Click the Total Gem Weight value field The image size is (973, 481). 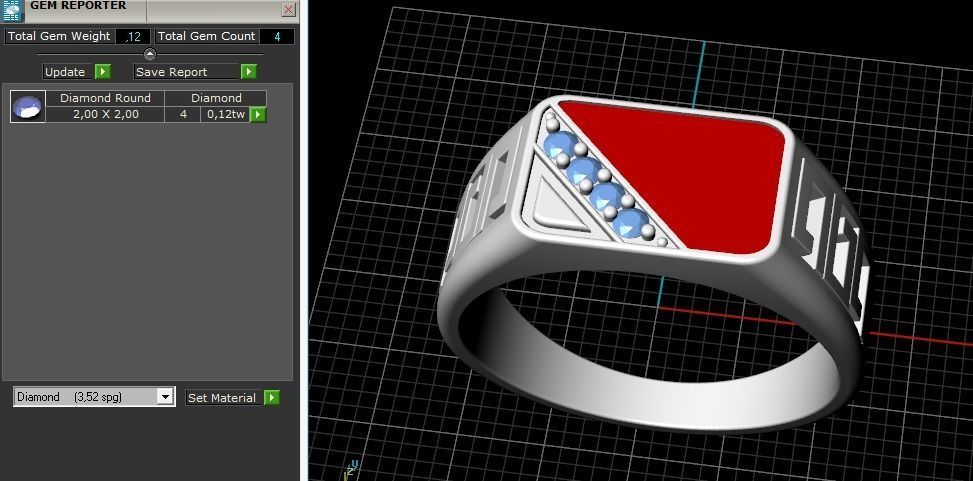133,37
